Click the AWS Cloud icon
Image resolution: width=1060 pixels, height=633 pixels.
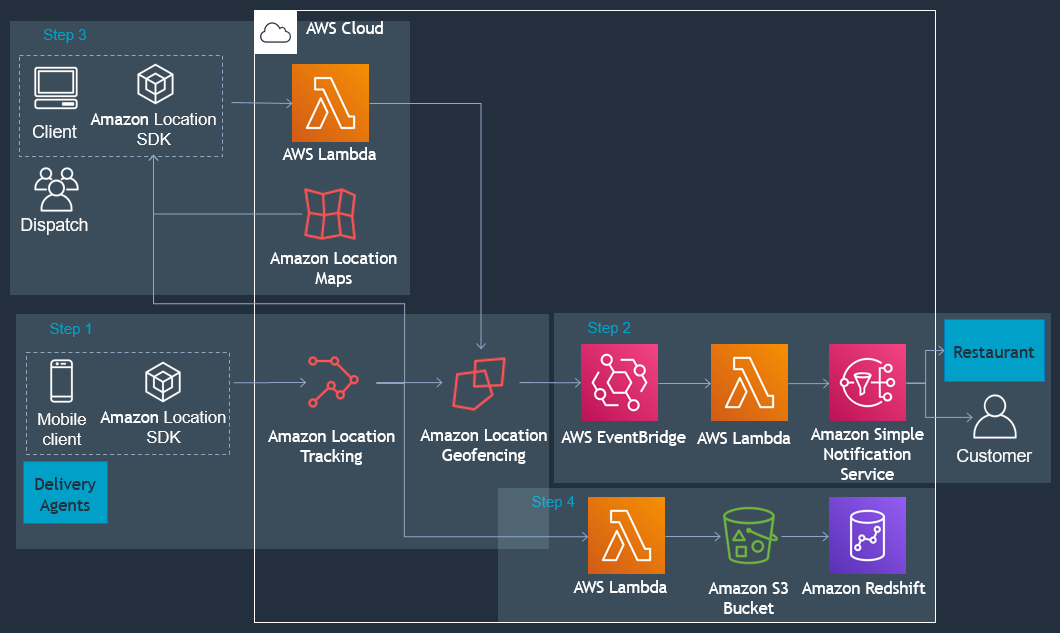pos(275,32)
